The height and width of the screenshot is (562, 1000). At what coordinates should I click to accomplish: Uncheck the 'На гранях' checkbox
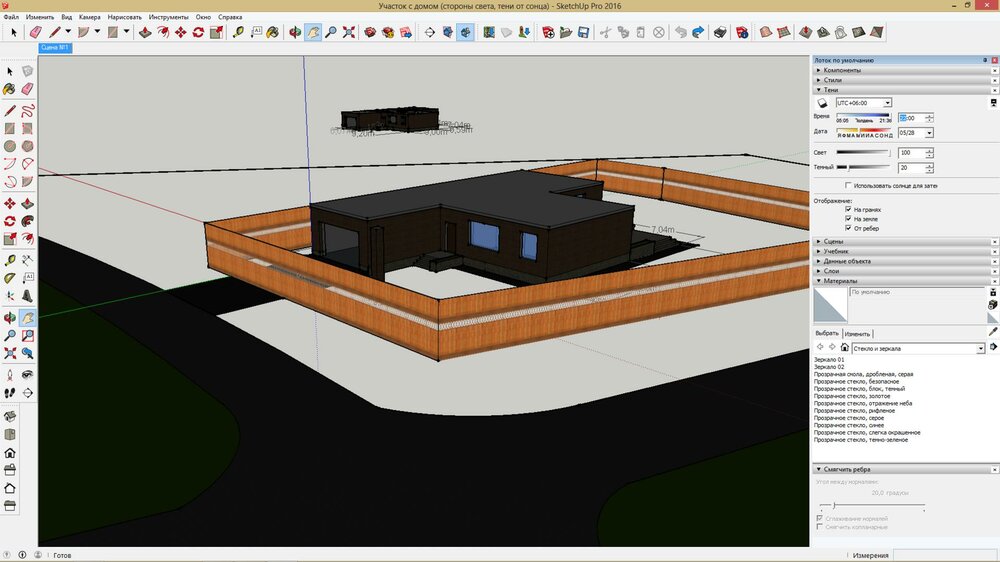coord(849,209)
